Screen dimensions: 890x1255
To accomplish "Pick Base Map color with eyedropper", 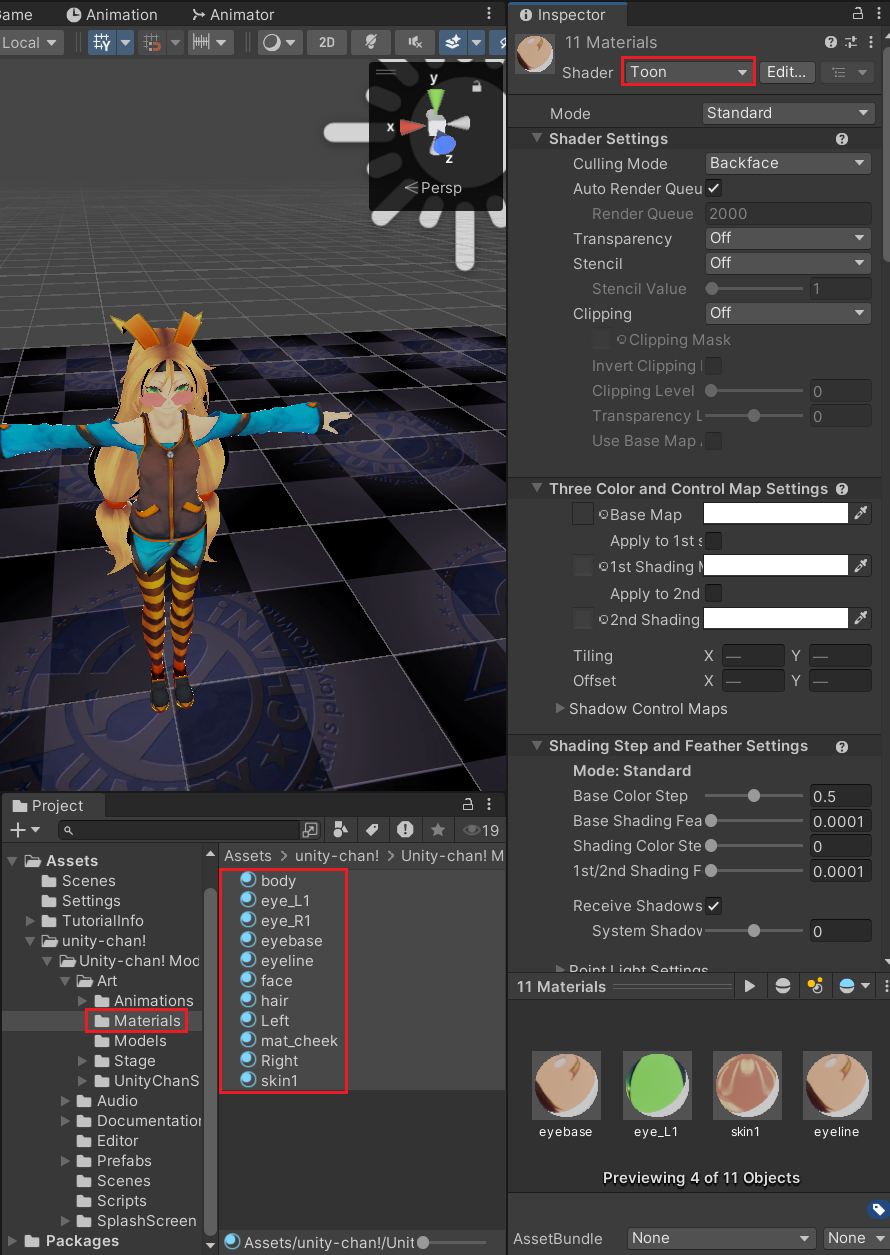I will [861, 514].
